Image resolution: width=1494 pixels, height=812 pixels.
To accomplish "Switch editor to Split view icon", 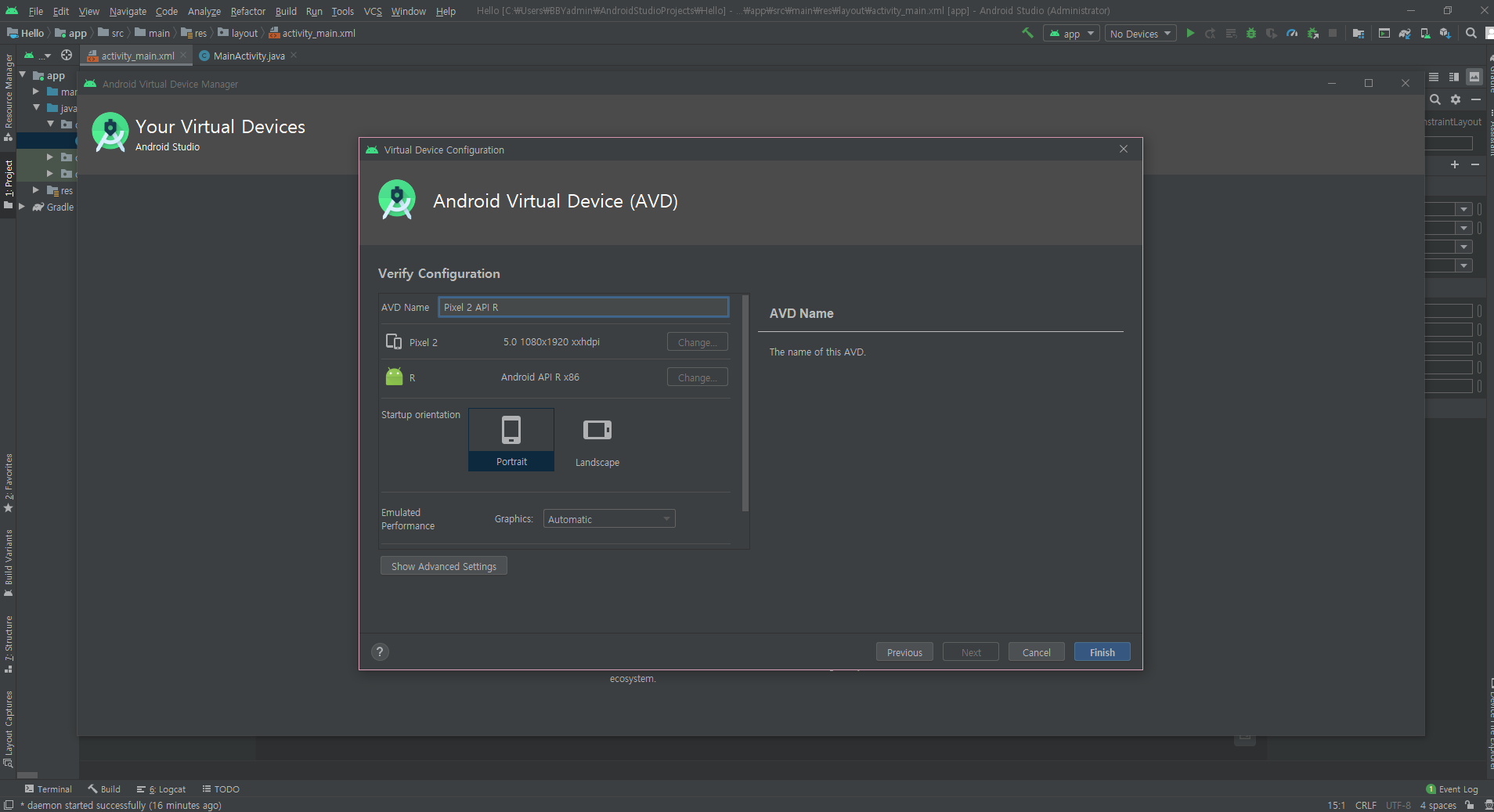I will (1454, 77).
